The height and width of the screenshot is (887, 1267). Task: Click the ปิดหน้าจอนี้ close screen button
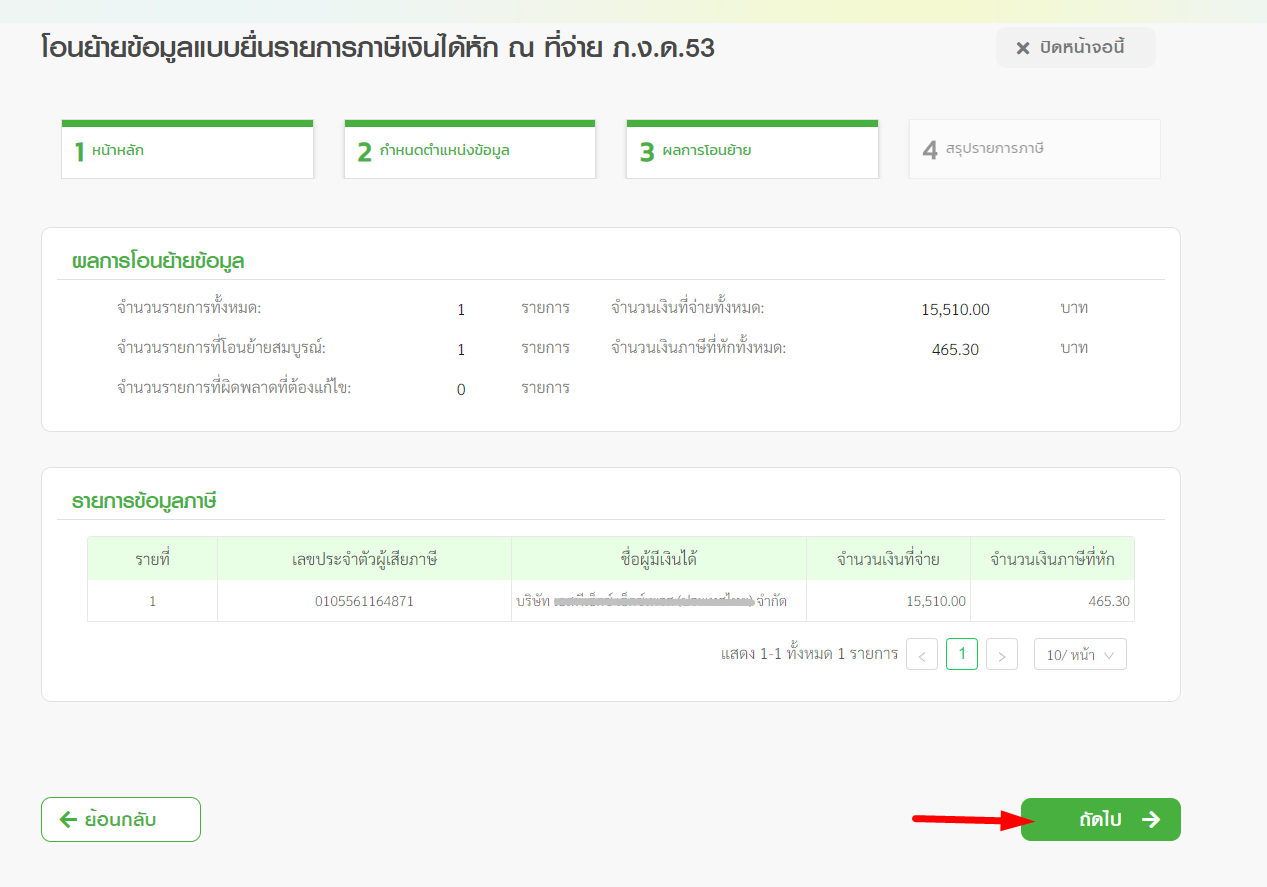[x=1075, y=48]
